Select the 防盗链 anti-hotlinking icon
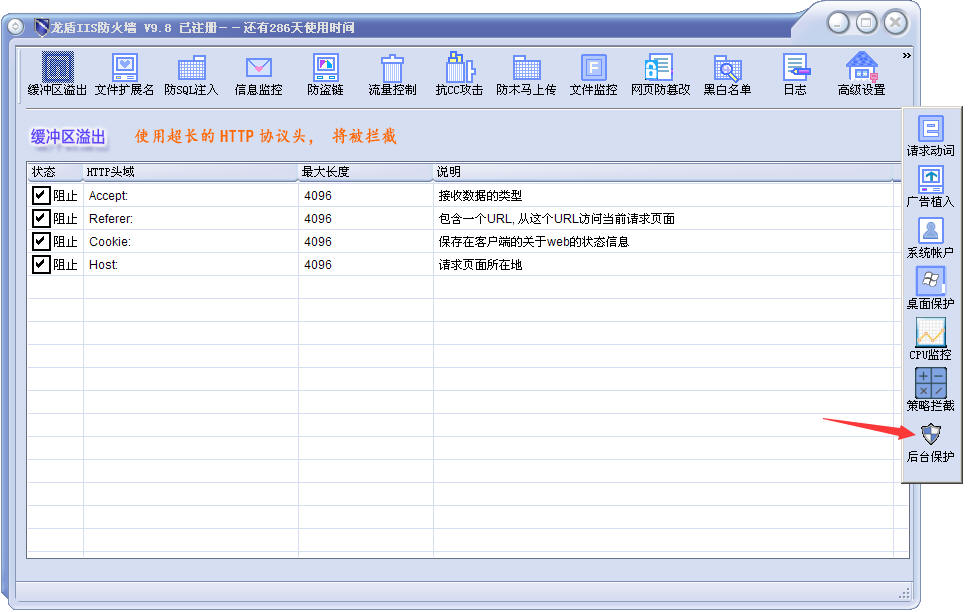This screenshot has height=612, width=972. [325, 74]
